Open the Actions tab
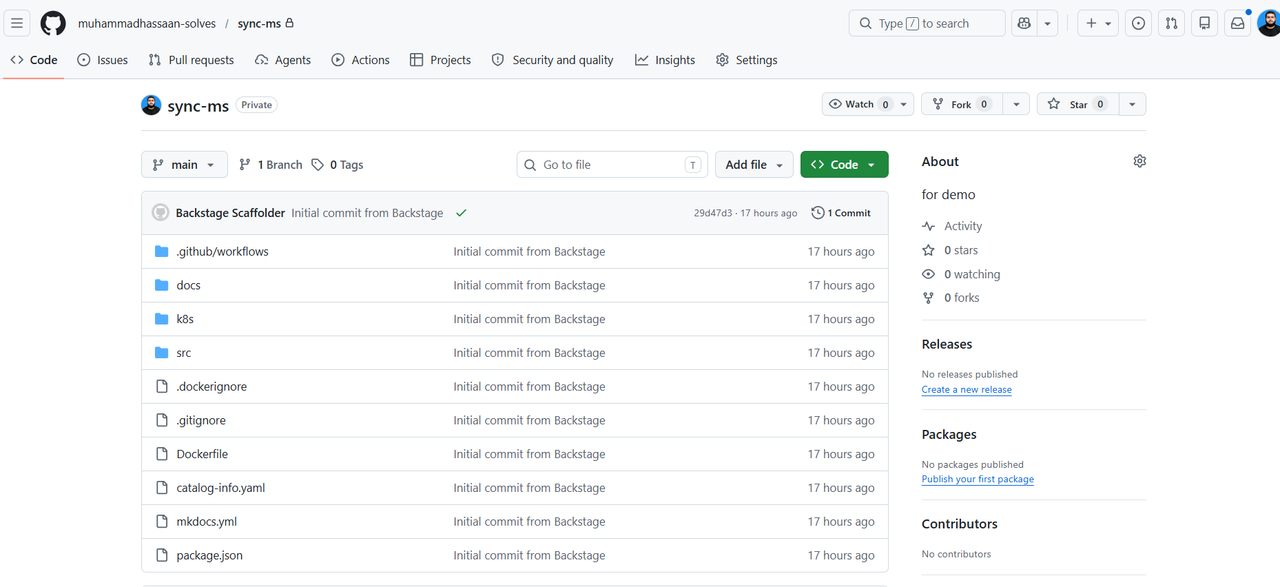This screenshot has width=1280, height=587. point(361,60)
